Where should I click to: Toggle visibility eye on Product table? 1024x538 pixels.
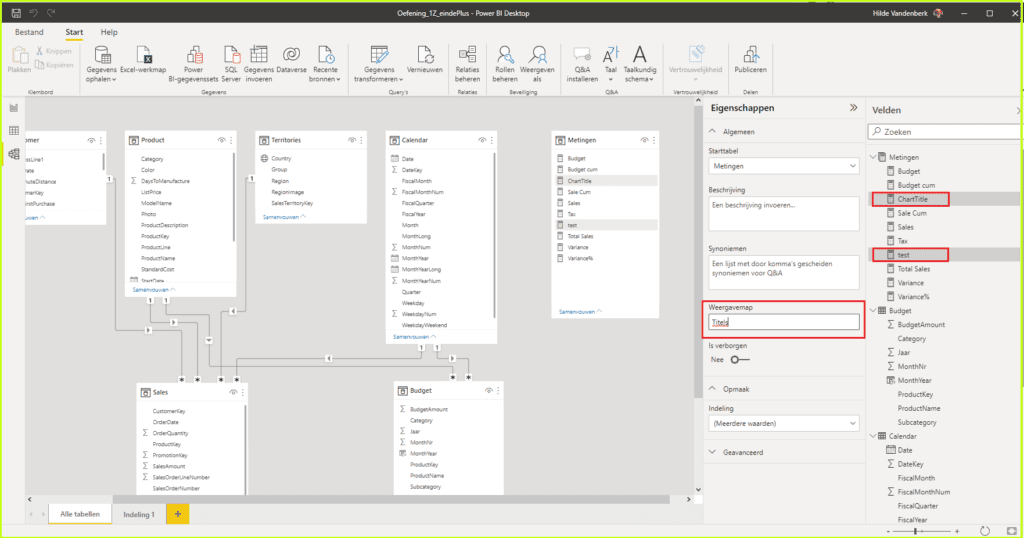coord(221,140)
